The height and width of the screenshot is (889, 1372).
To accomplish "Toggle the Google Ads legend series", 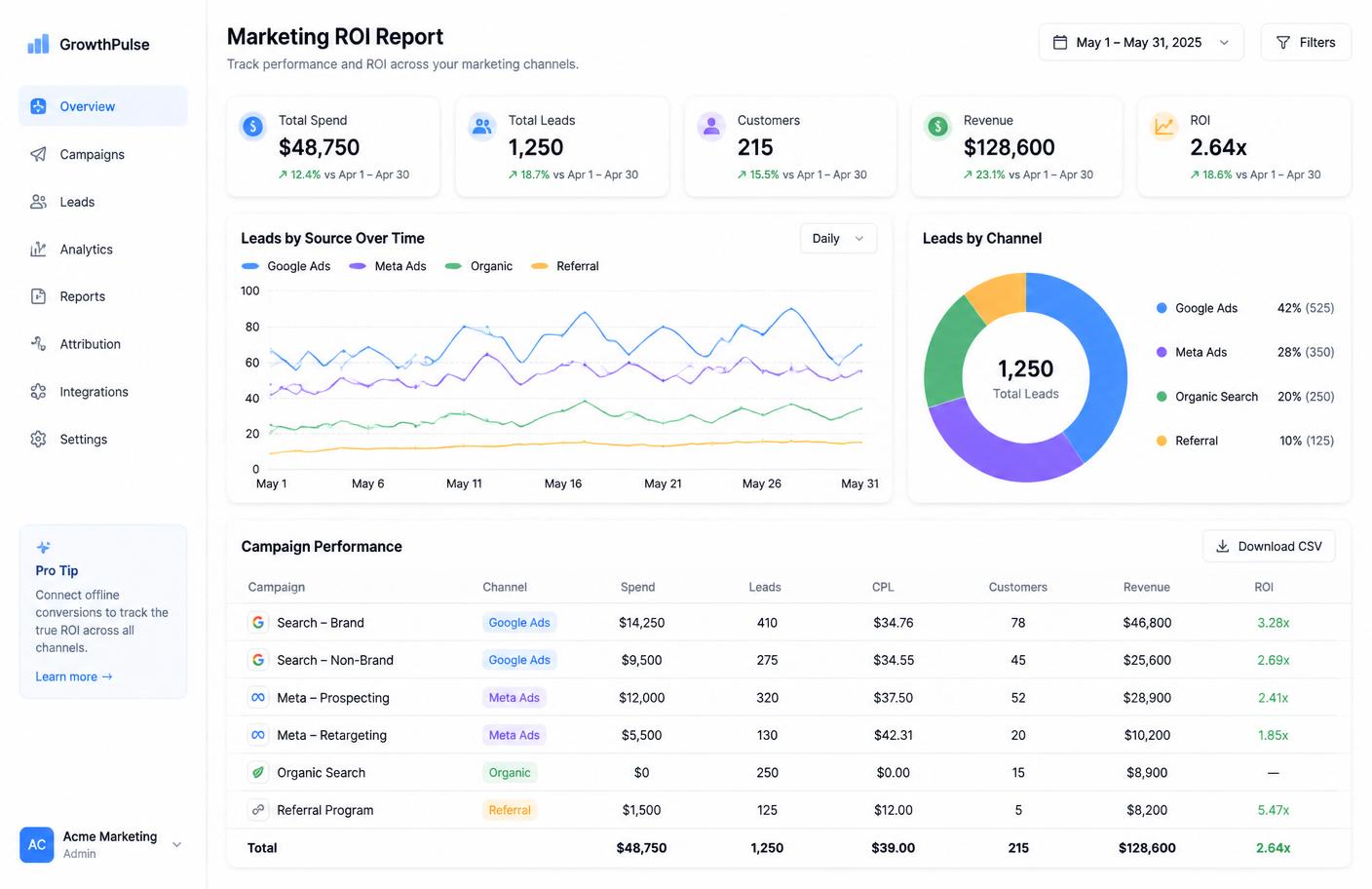I will (286, 266).
